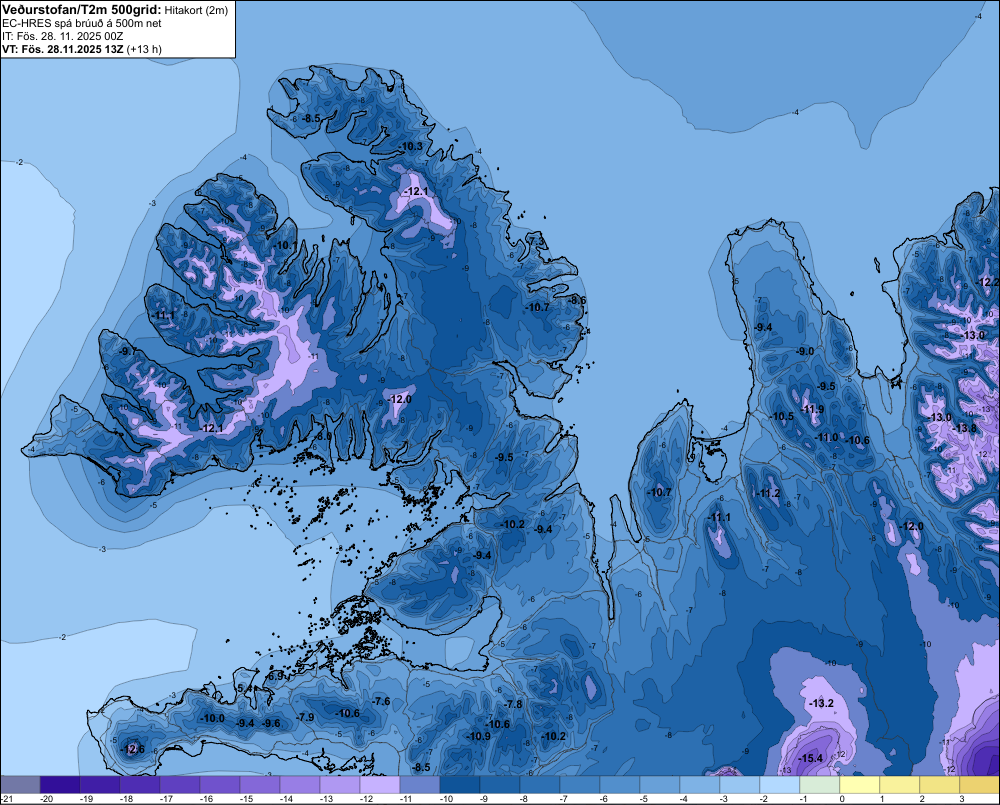Click the -12.6 temperature value
Viewport: 1000px width, 805px height.
point(133,750)
